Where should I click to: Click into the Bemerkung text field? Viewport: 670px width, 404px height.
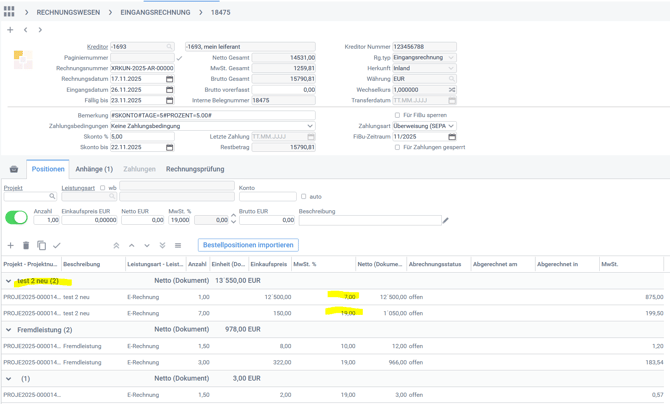click(210, 115)
